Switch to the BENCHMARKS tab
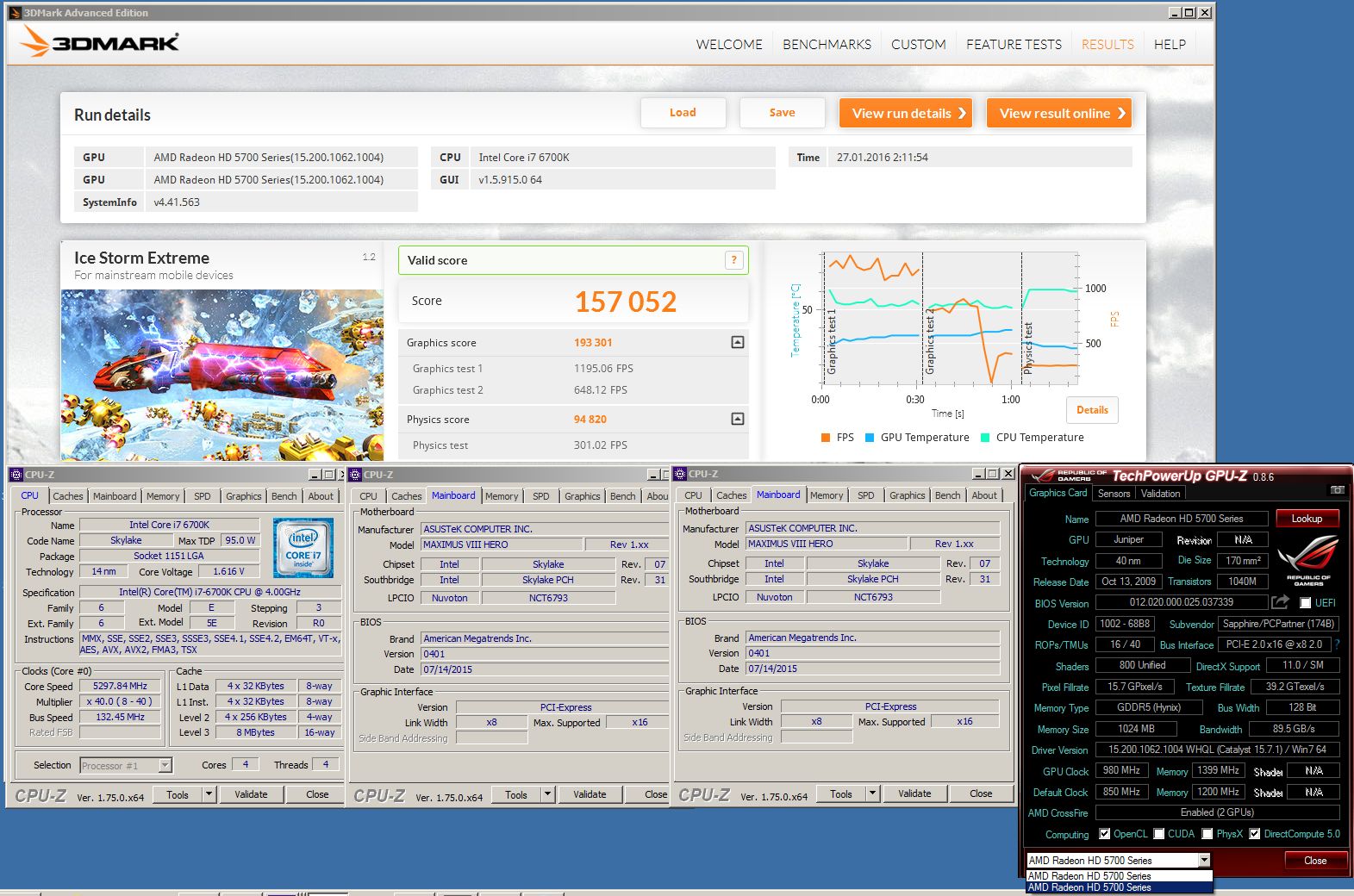This screenshot has width=1354, height=896. coord(827,44)
